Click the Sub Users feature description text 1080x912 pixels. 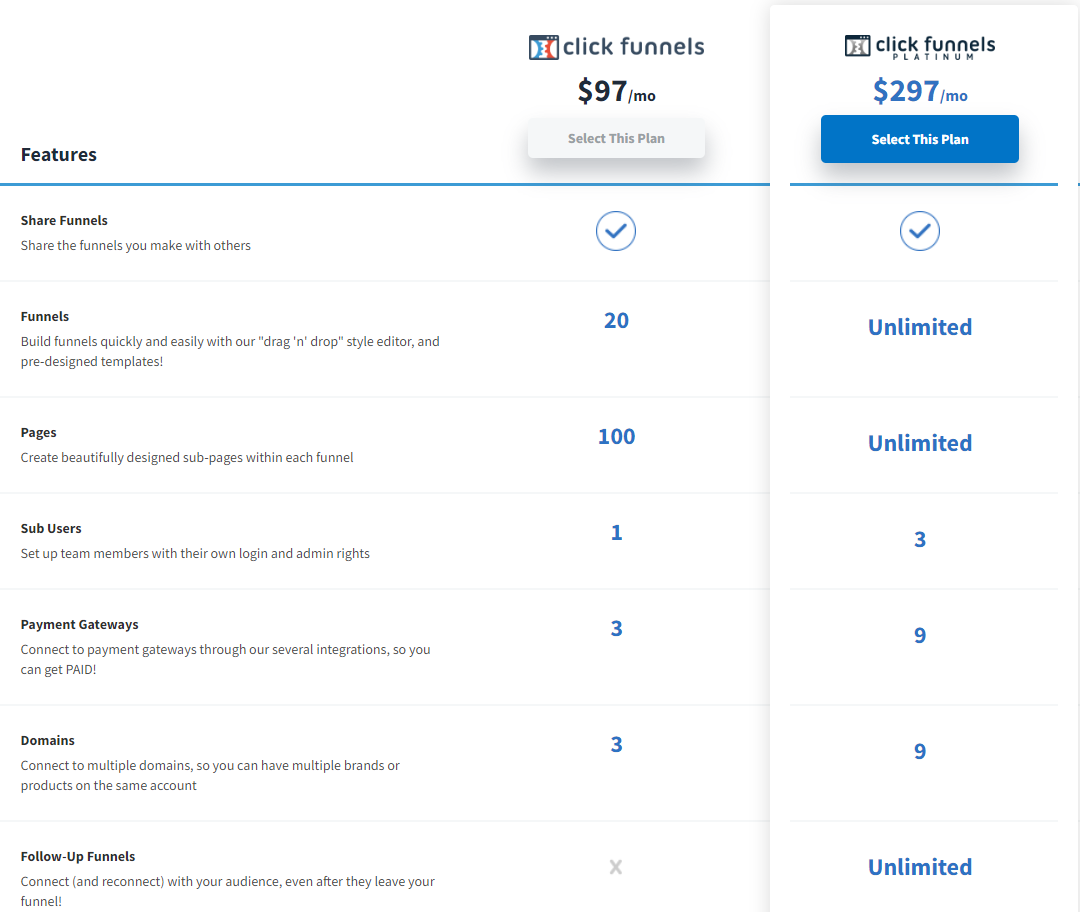[196, 553]
